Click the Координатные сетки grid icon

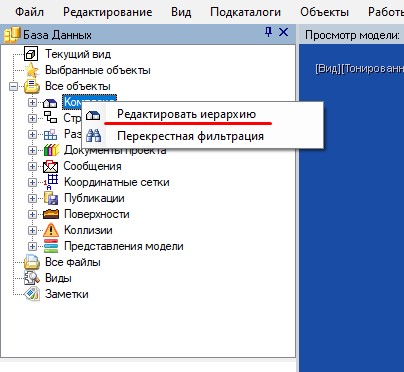(51, 182)
